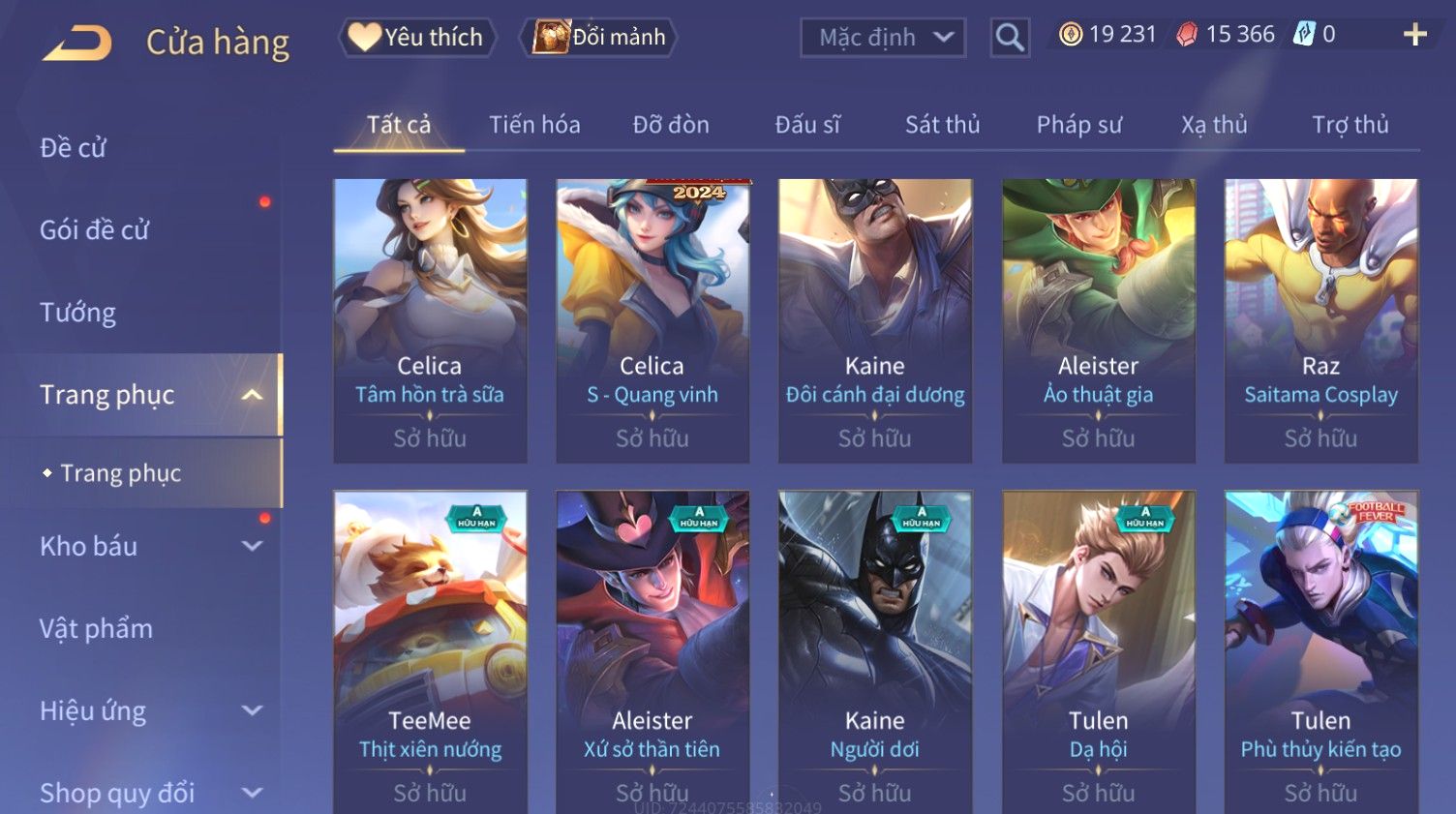Click the golden back arrow icon
Viewport: 1456px width, 814px height.
[x=77, y=43]
